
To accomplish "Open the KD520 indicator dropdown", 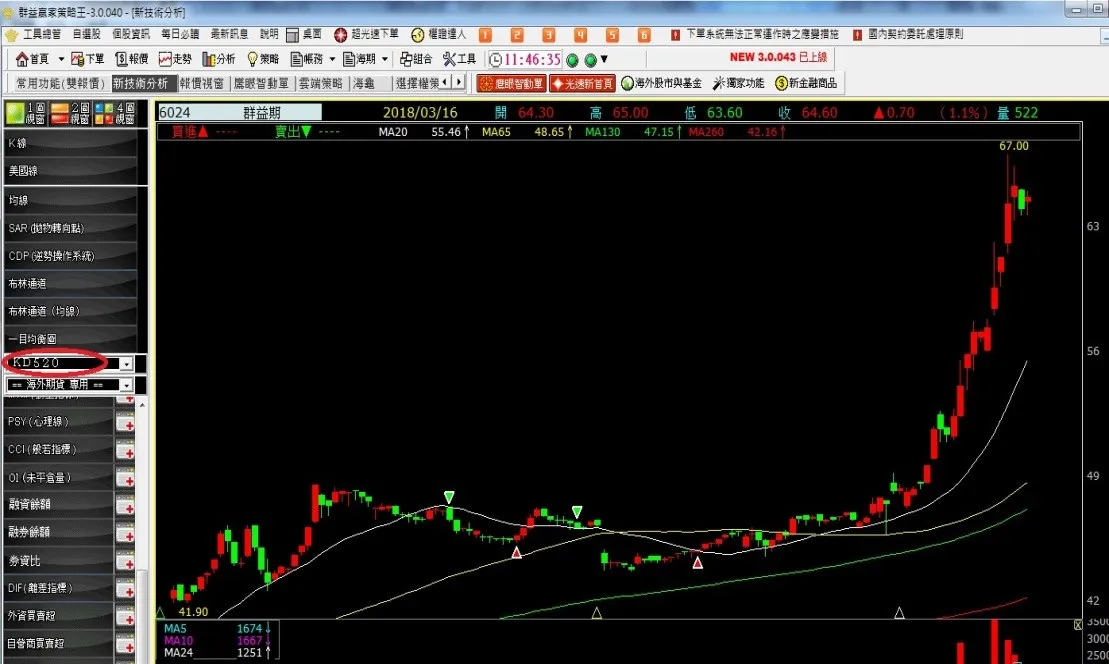I will (x=126, y=363).
